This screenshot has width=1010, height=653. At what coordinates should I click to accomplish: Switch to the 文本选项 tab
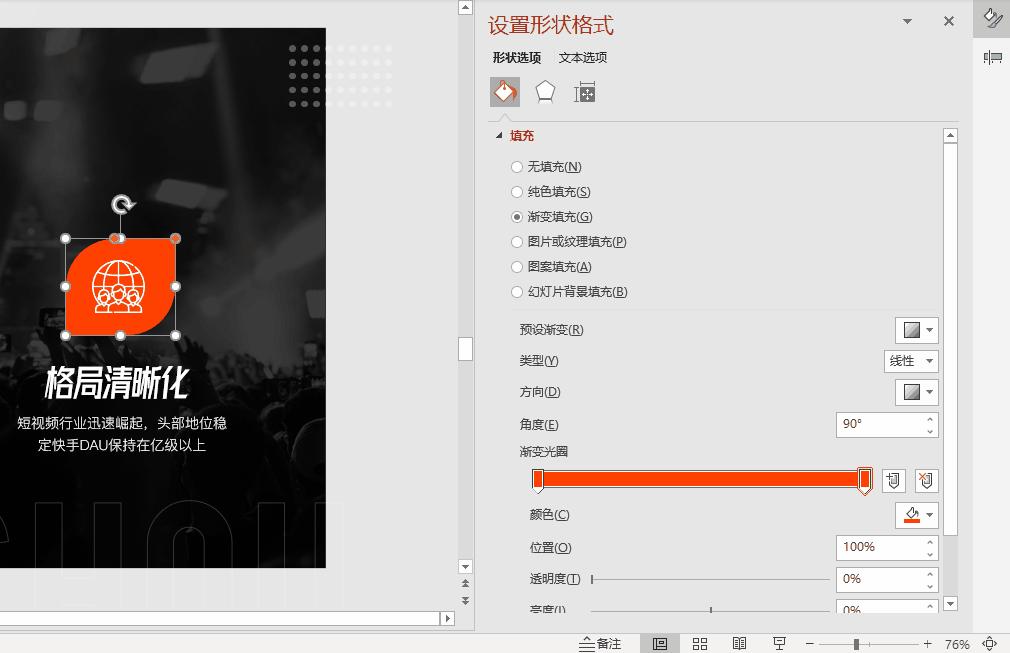pyautogui.click(x=583, y=58)
